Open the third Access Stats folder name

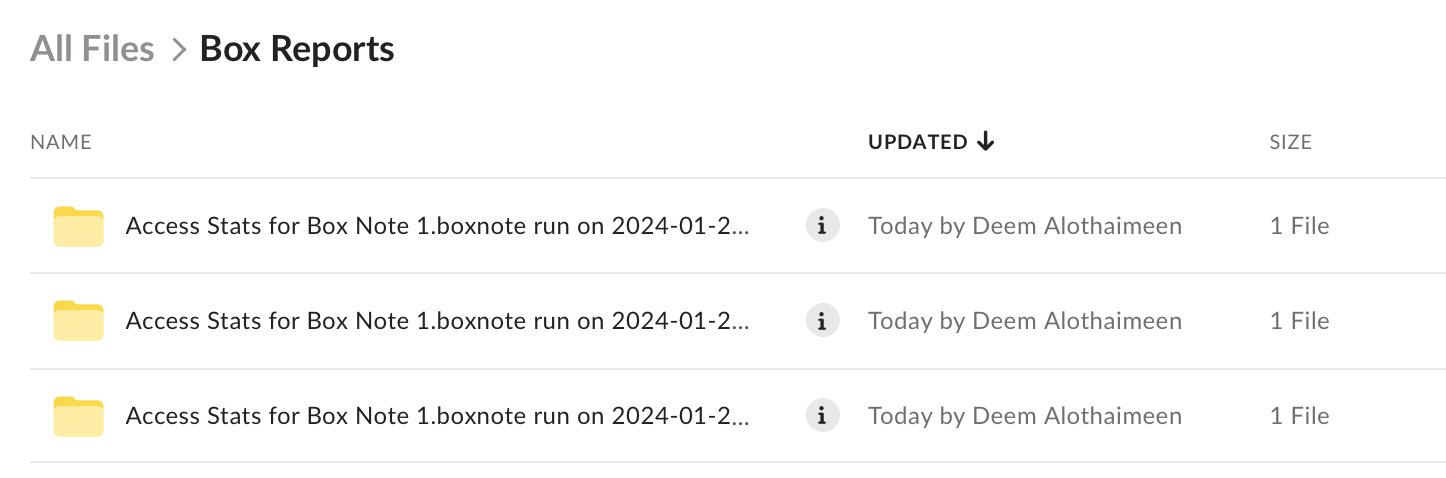438,416
